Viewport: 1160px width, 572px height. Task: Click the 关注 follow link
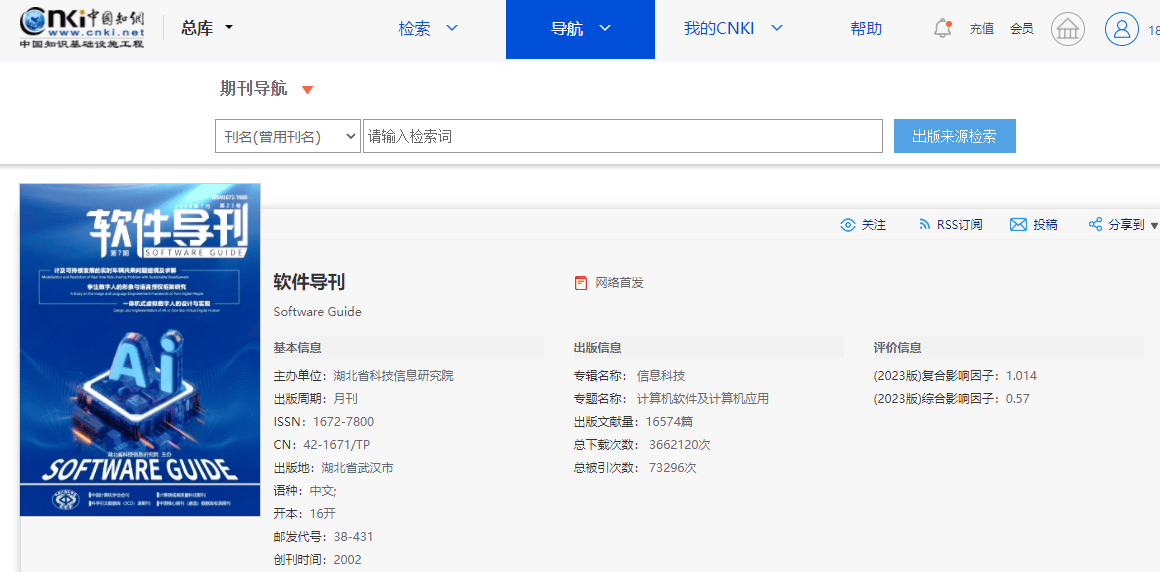click(x=874, y=225)
